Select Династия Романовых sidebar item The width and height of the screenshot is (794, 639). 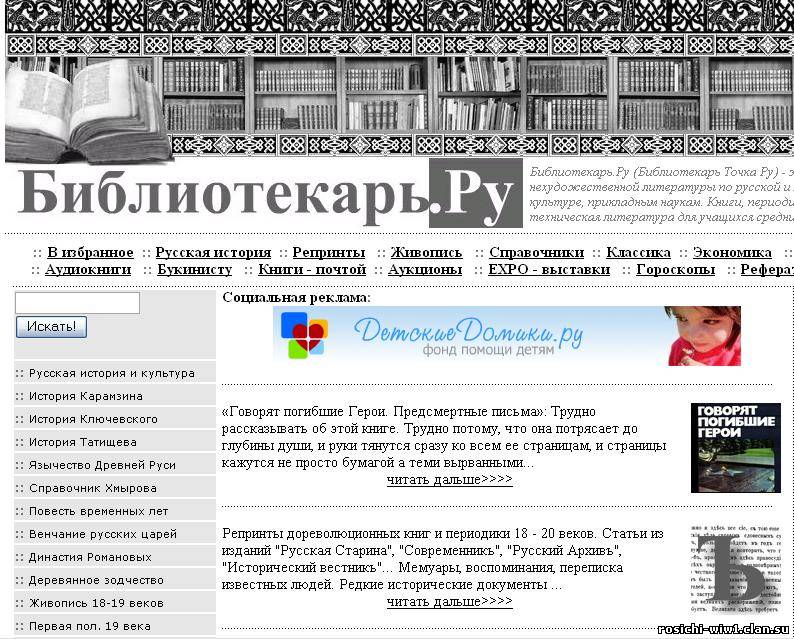(x=115, y=557)
